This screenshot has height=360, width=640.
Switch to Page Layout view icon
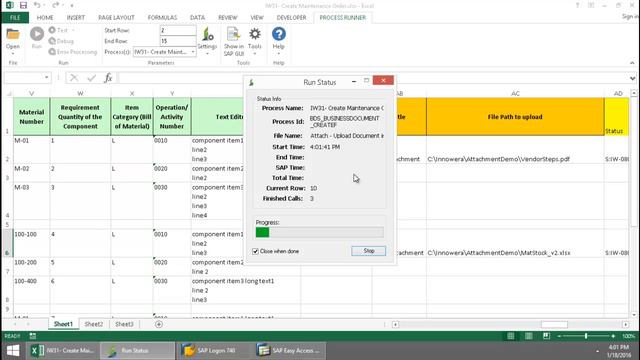529,336
